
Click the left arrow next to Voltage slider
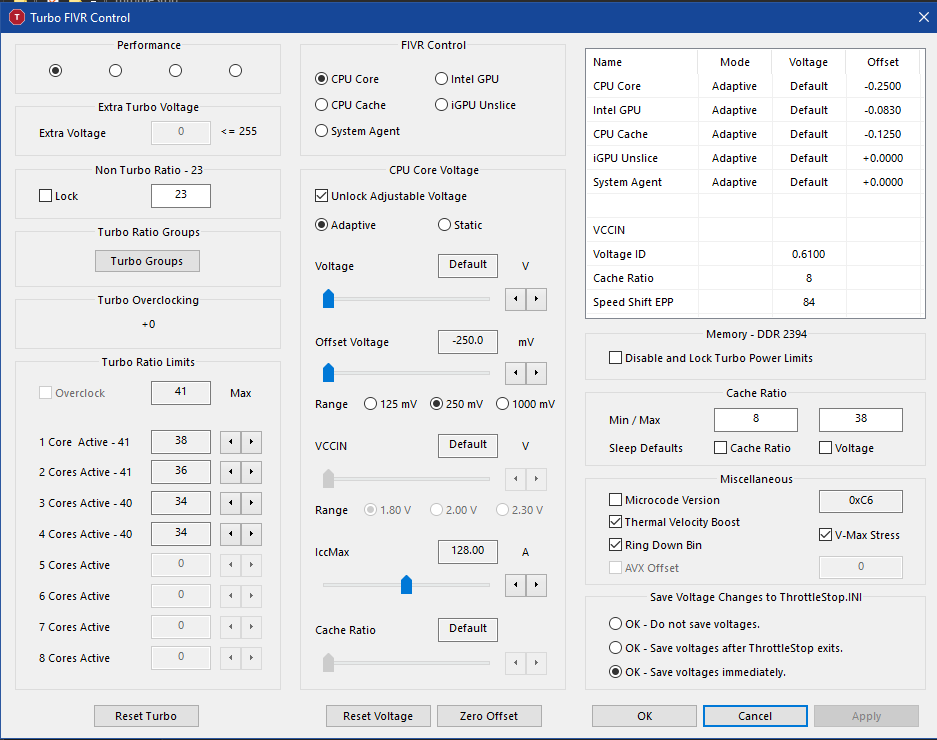[516, 299]
